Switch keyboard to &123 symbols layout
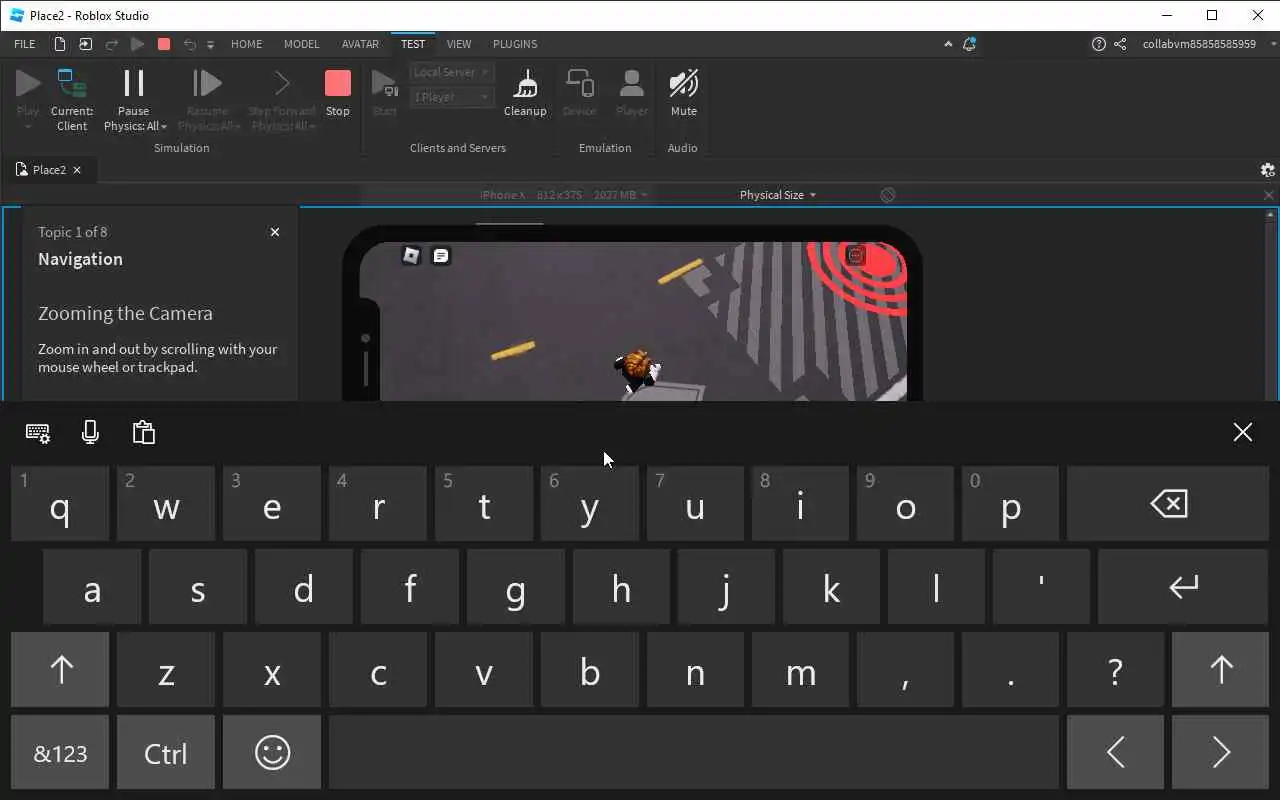The width and height of the screenshot is (1280, 800). (60, 752)
